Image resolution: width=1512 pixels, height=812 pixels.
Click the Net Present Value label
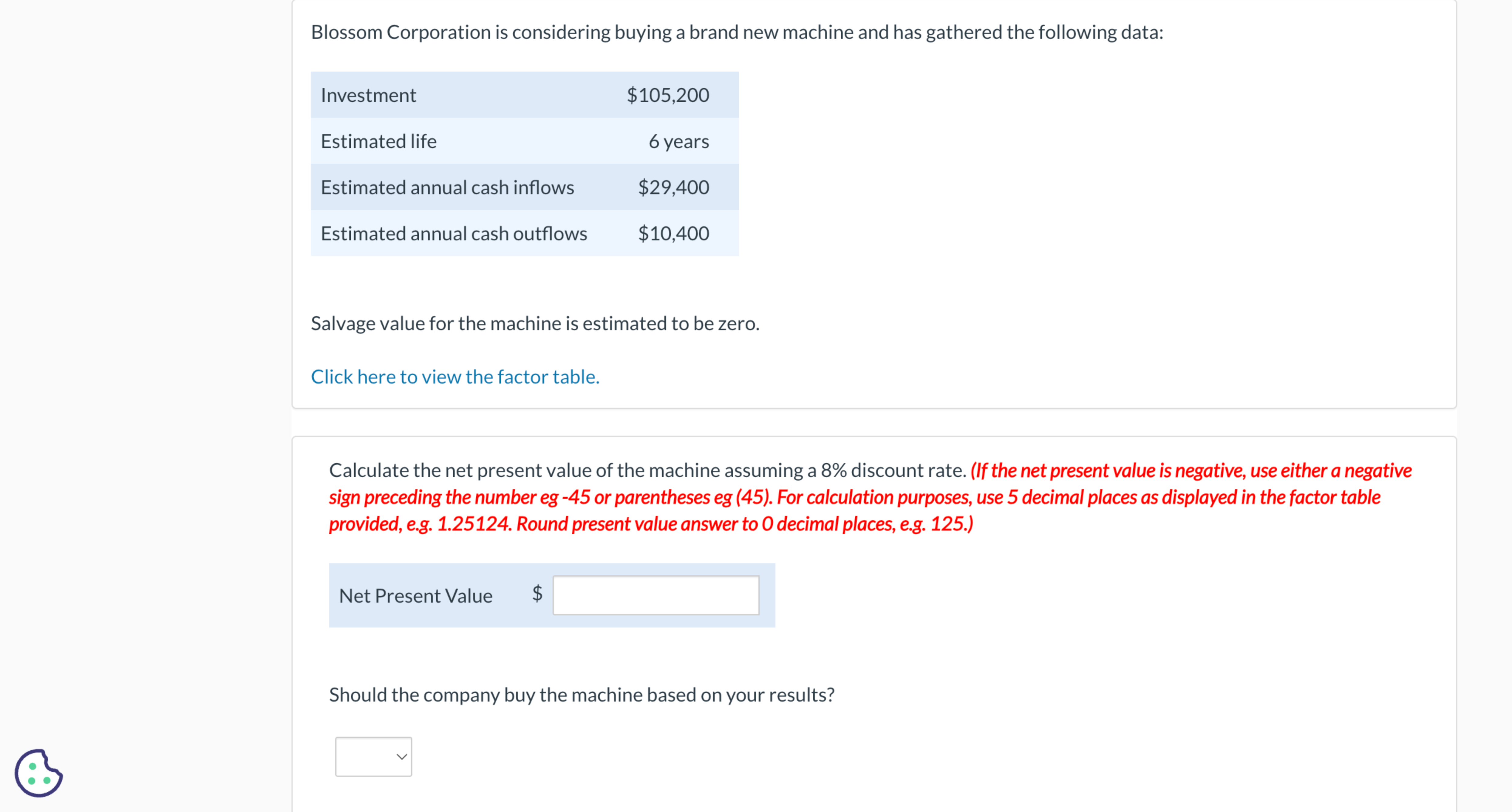416,596
